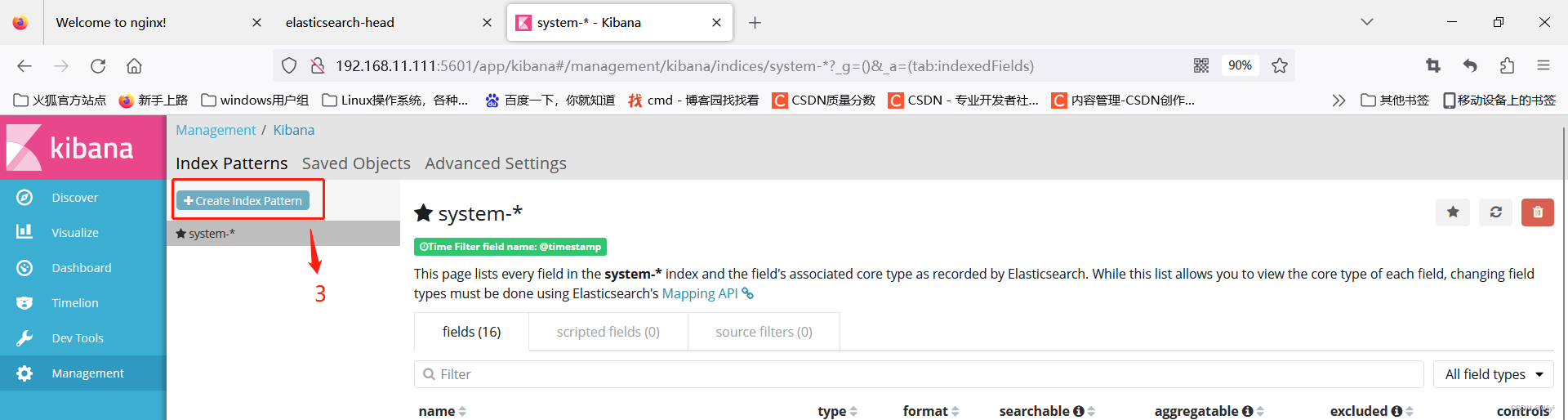This screenshot has height=420, width=1568.
Task: Open All field types dropdown
Action: [x=1494, y=374]
